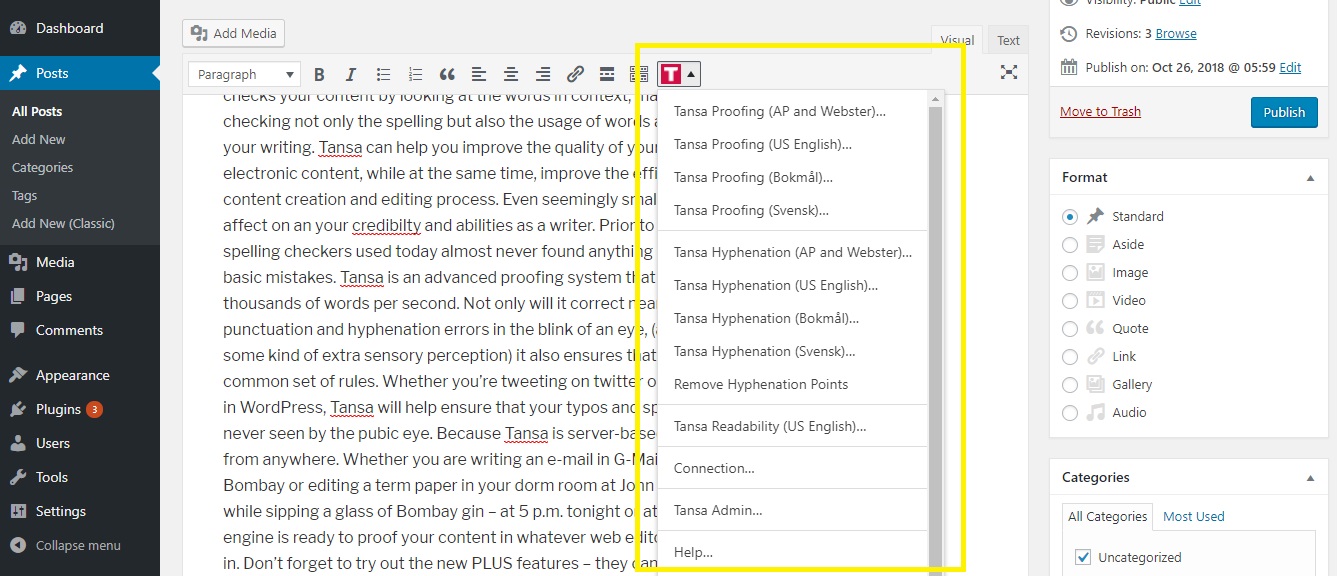Toggle the Tansa menu dropdown arrow
The image size is (1337, 576).
pyautogui.click(x=692, y=74)
